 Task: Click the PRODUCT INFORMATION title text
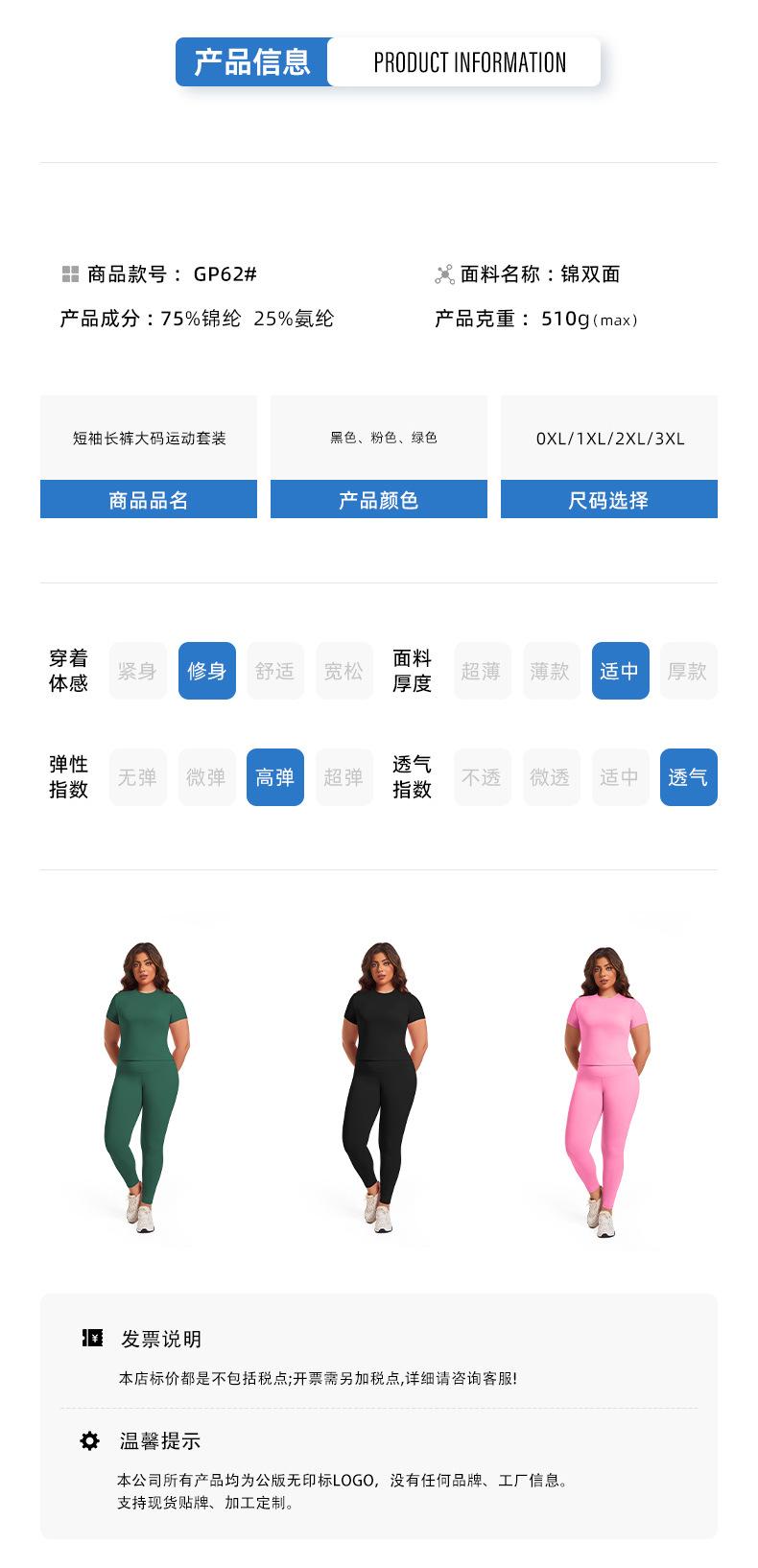[470, 63]
